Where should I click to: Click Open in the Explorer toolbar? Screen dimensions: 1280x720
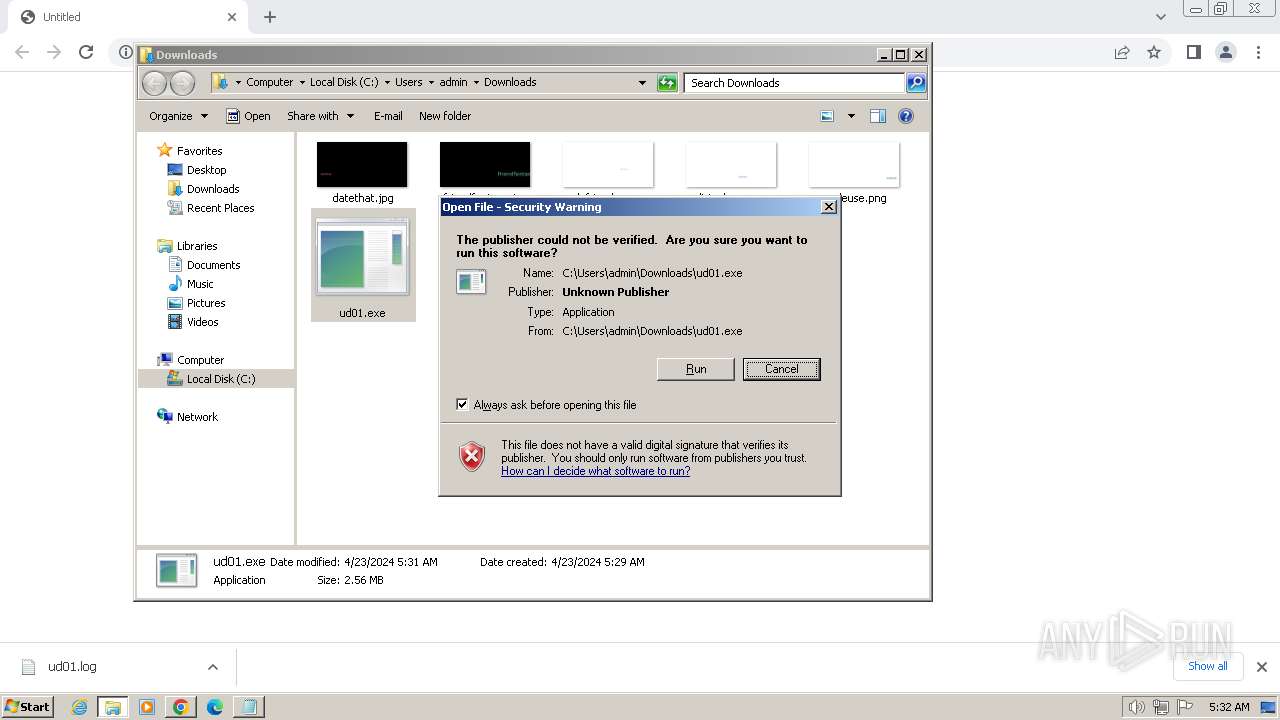pyautogui.click(x=248, y=116)
